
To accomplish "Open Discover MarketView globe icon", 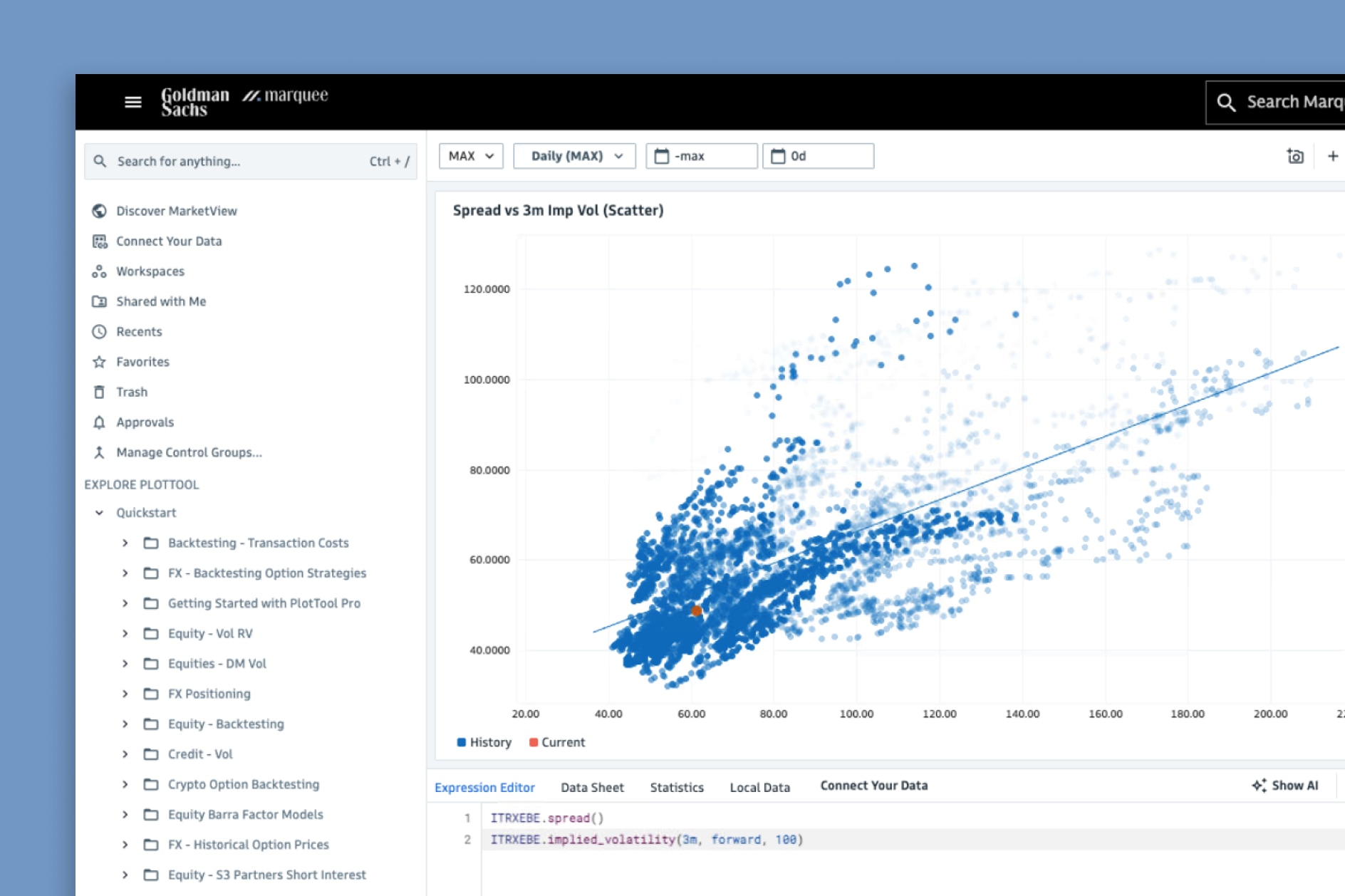I will (100, 211).
